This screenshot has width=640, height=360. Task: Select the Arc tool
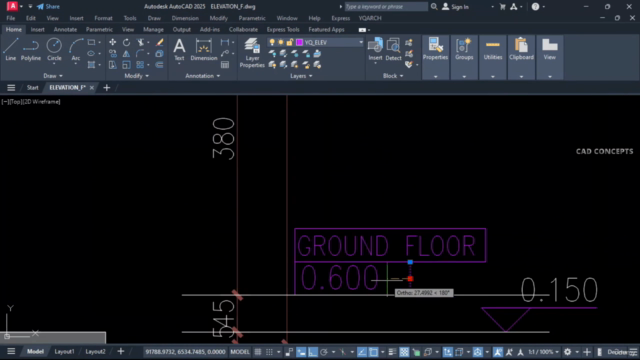click(76, 49)
